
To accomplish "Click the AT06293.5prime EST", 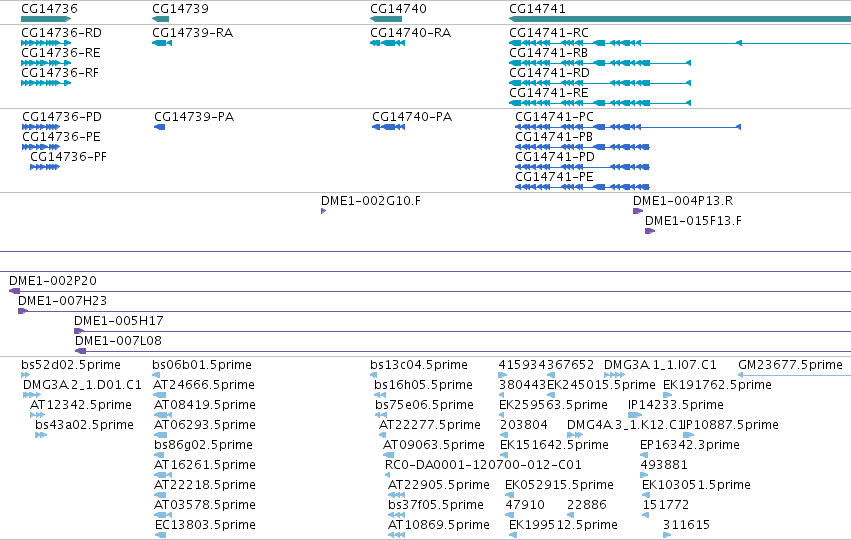I will (x=205, y=425).
